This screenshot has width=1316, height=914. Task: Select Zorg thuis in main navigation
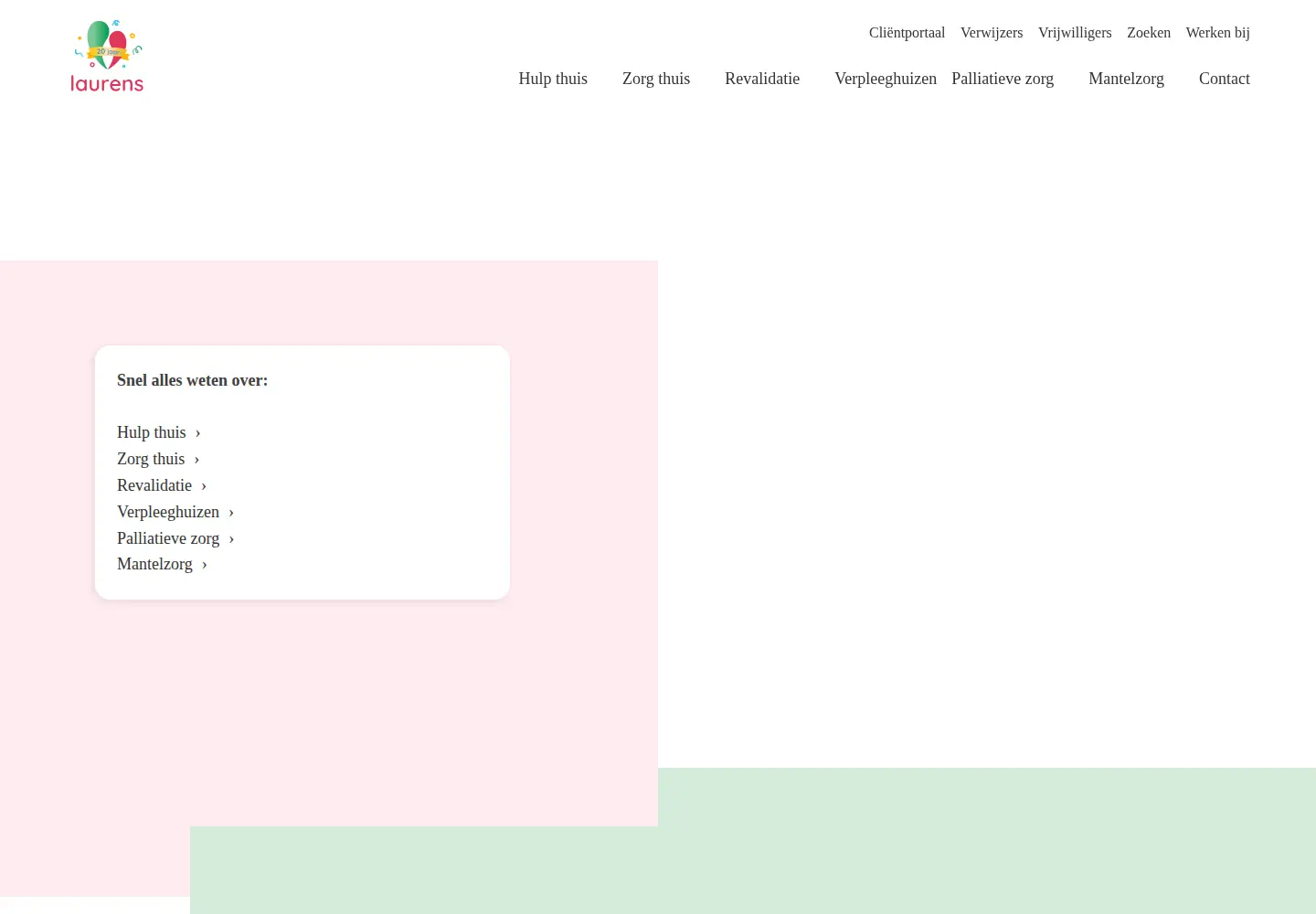click(656, 79)
